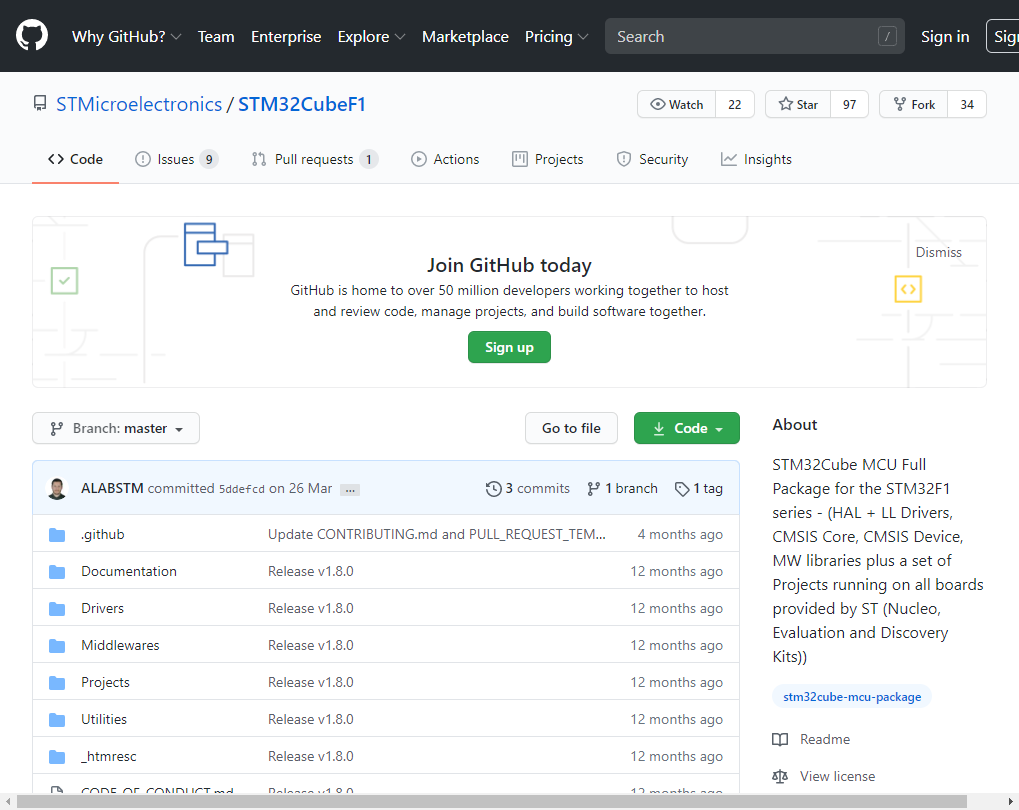Screen dimensions: 1019x810
Task: Click the Go to file button
Action: click(x=571, y=428)
